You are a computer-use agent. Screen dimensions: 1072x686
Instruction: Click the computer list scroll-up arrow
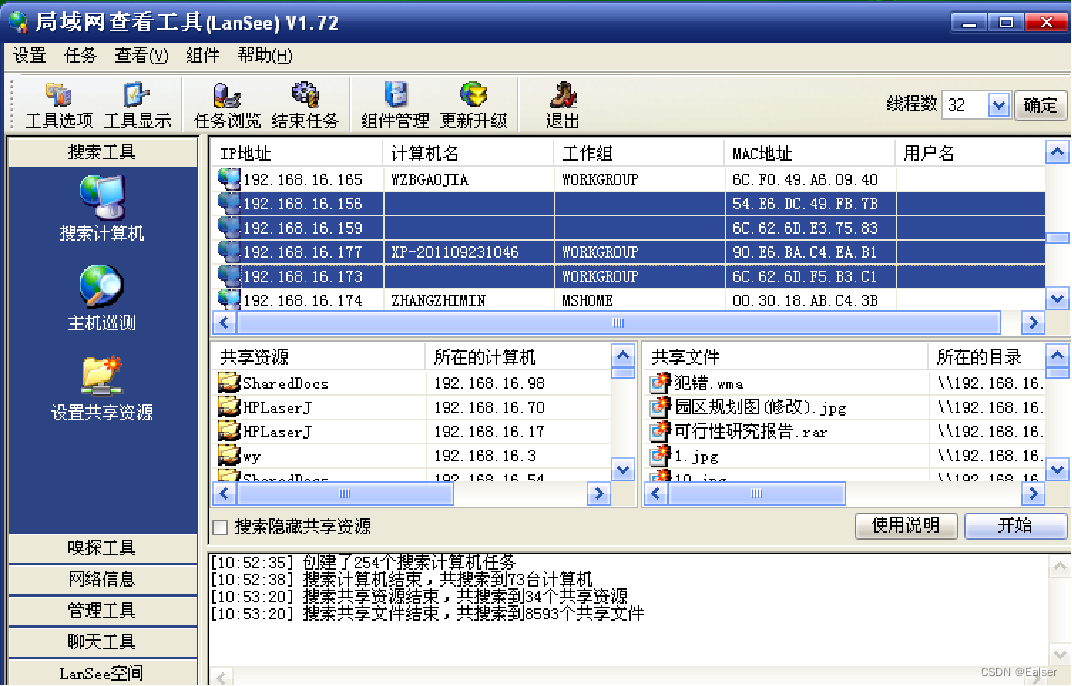pos(1057,152)
